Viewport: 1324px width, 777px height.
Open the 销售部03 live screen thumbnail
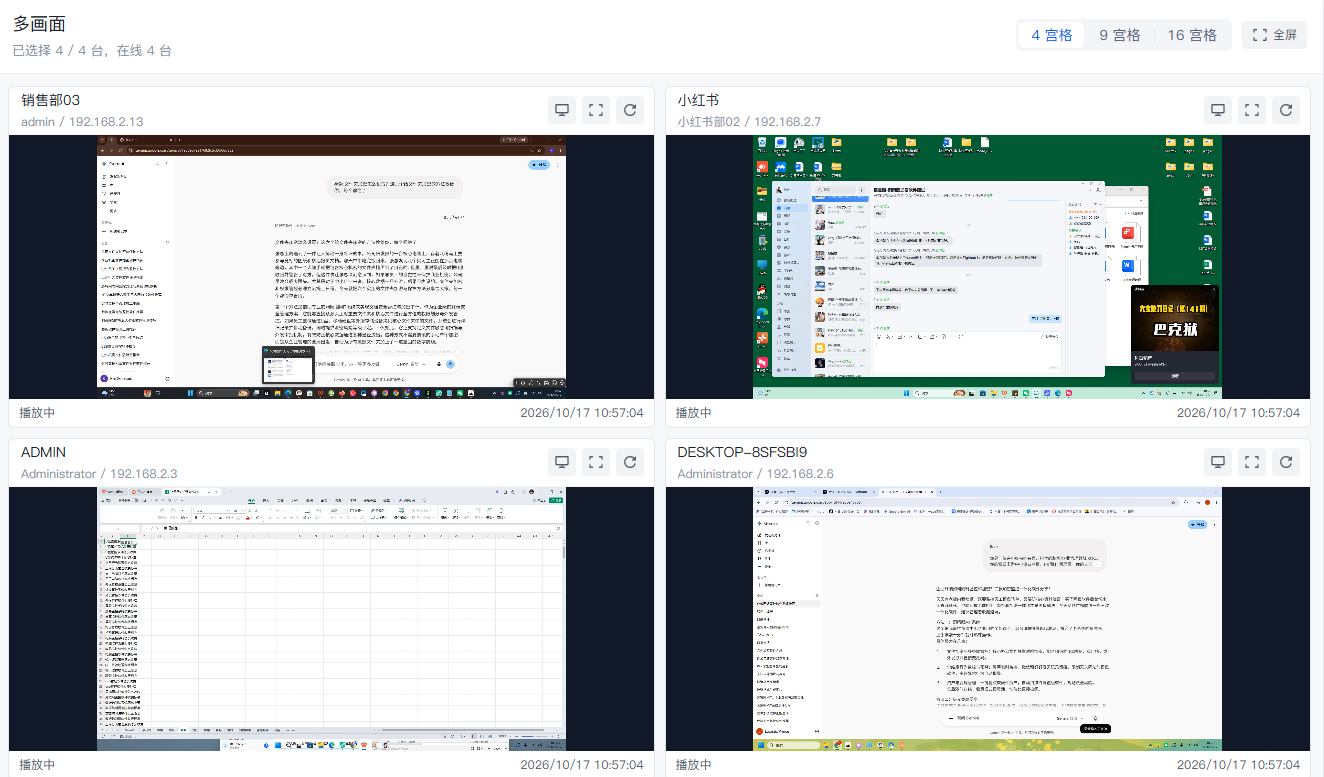[x=331, y=267]
